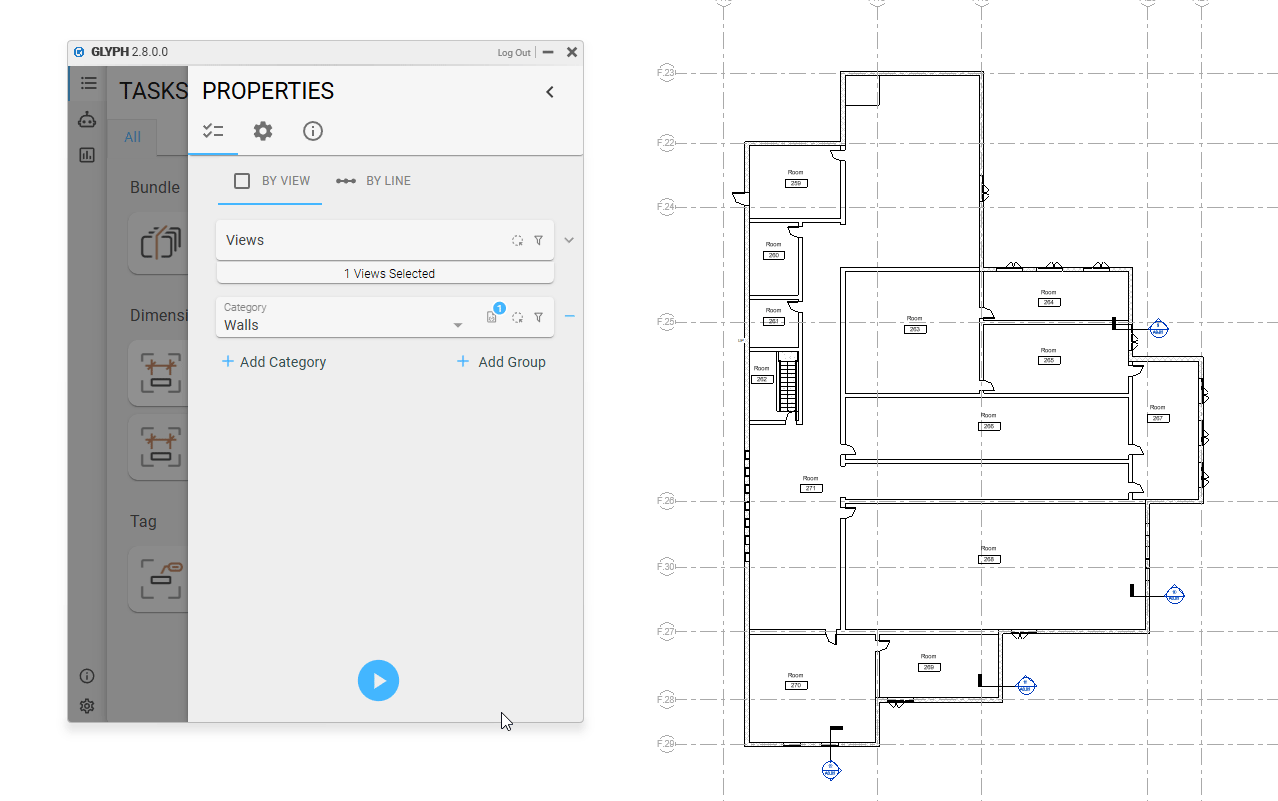Select the BY VIEW tab
1278x801 pixels.
pos(271,181)
